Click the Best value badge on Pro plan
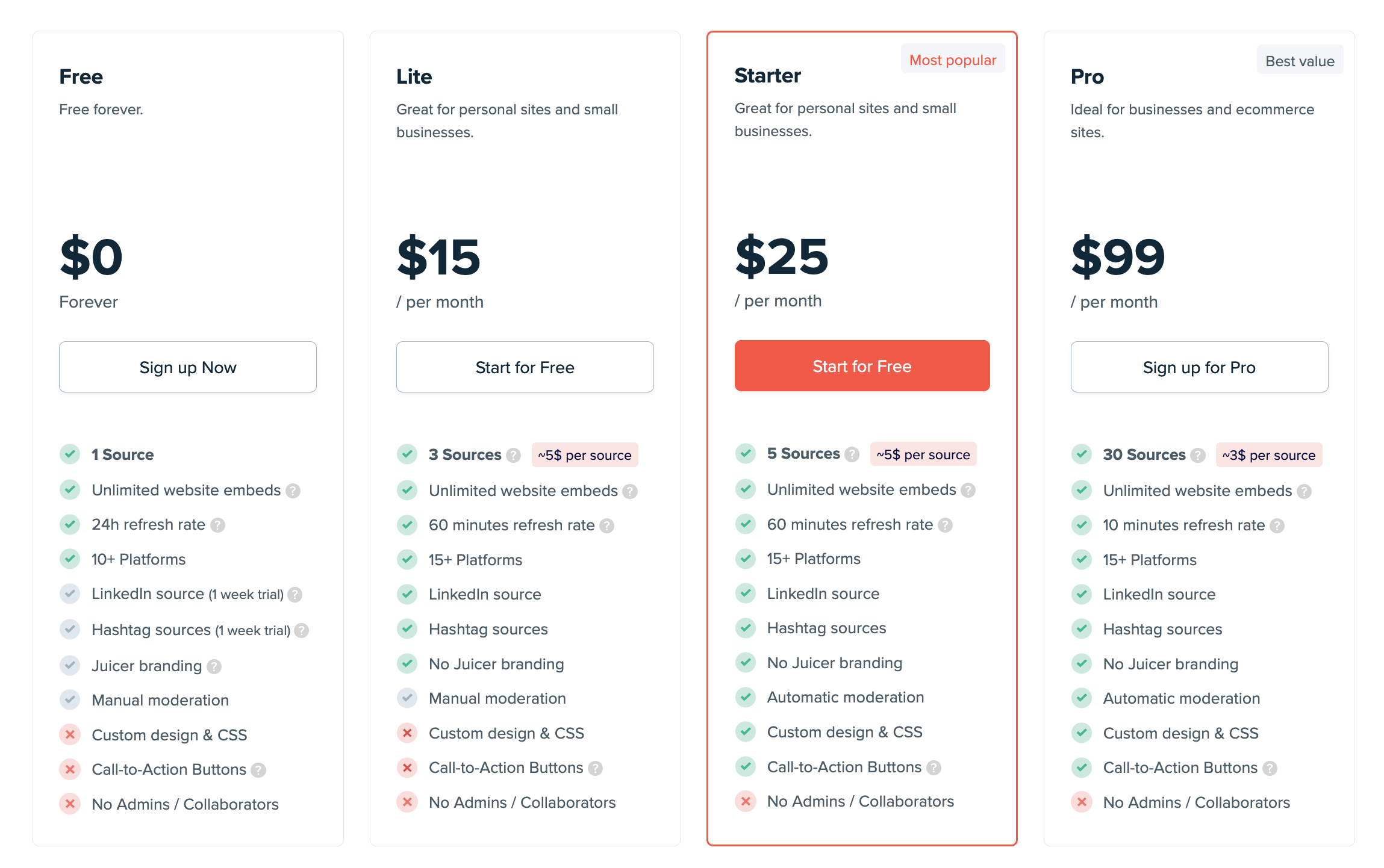This screenshot has height=868, width=1384. (x=1300, y=61)
